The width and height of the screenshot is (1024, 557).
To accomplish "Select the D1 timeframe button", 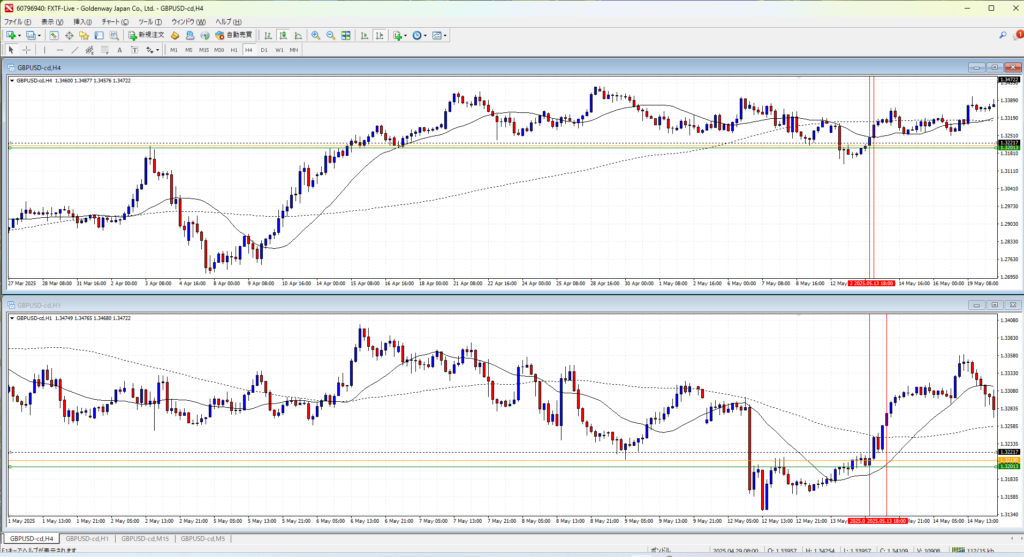I will pos(264,49).
